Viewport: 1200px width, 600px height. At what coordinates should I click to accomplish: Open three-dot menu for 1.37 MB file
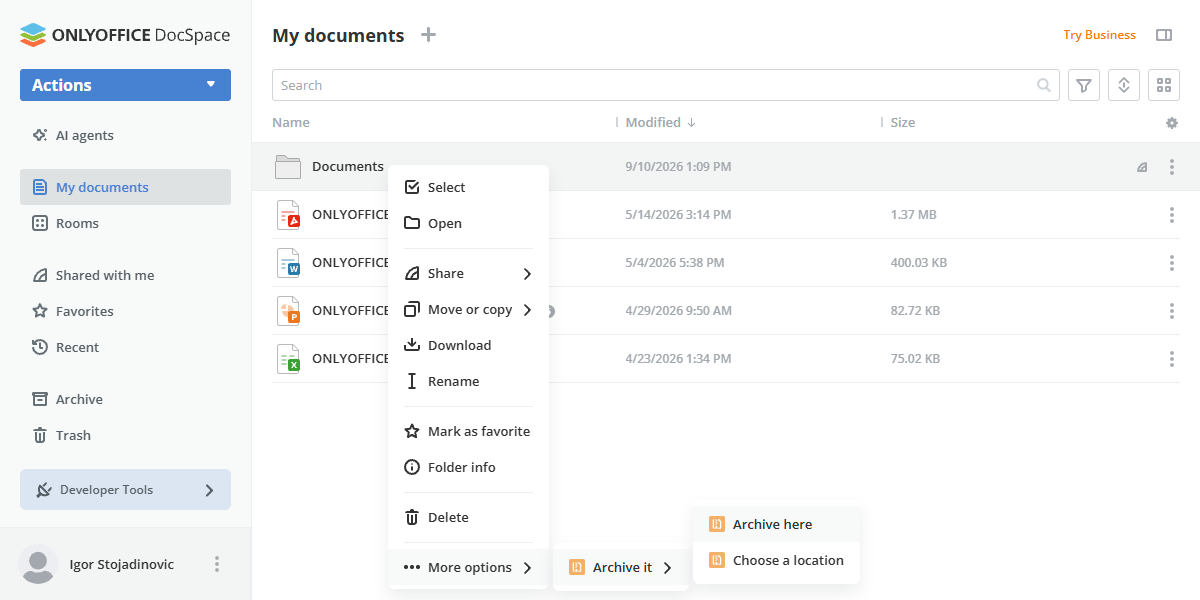1172,215
